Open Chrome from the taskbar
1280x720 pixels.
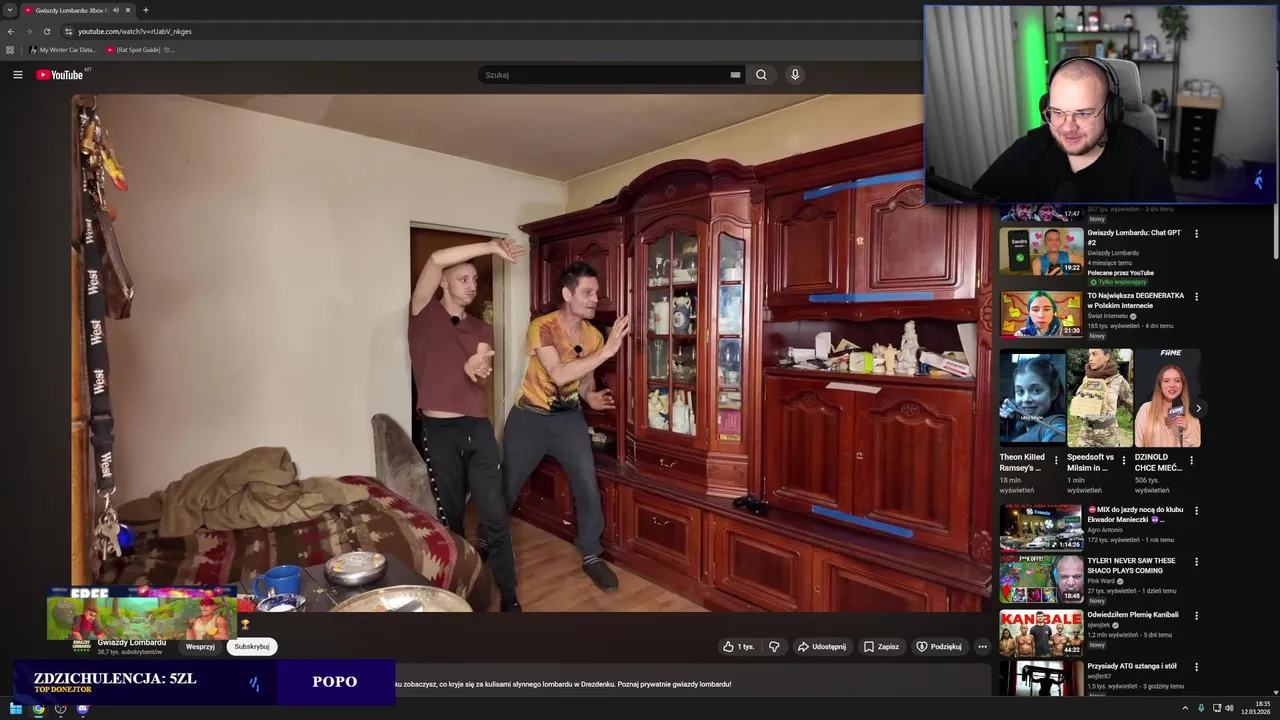38,709
